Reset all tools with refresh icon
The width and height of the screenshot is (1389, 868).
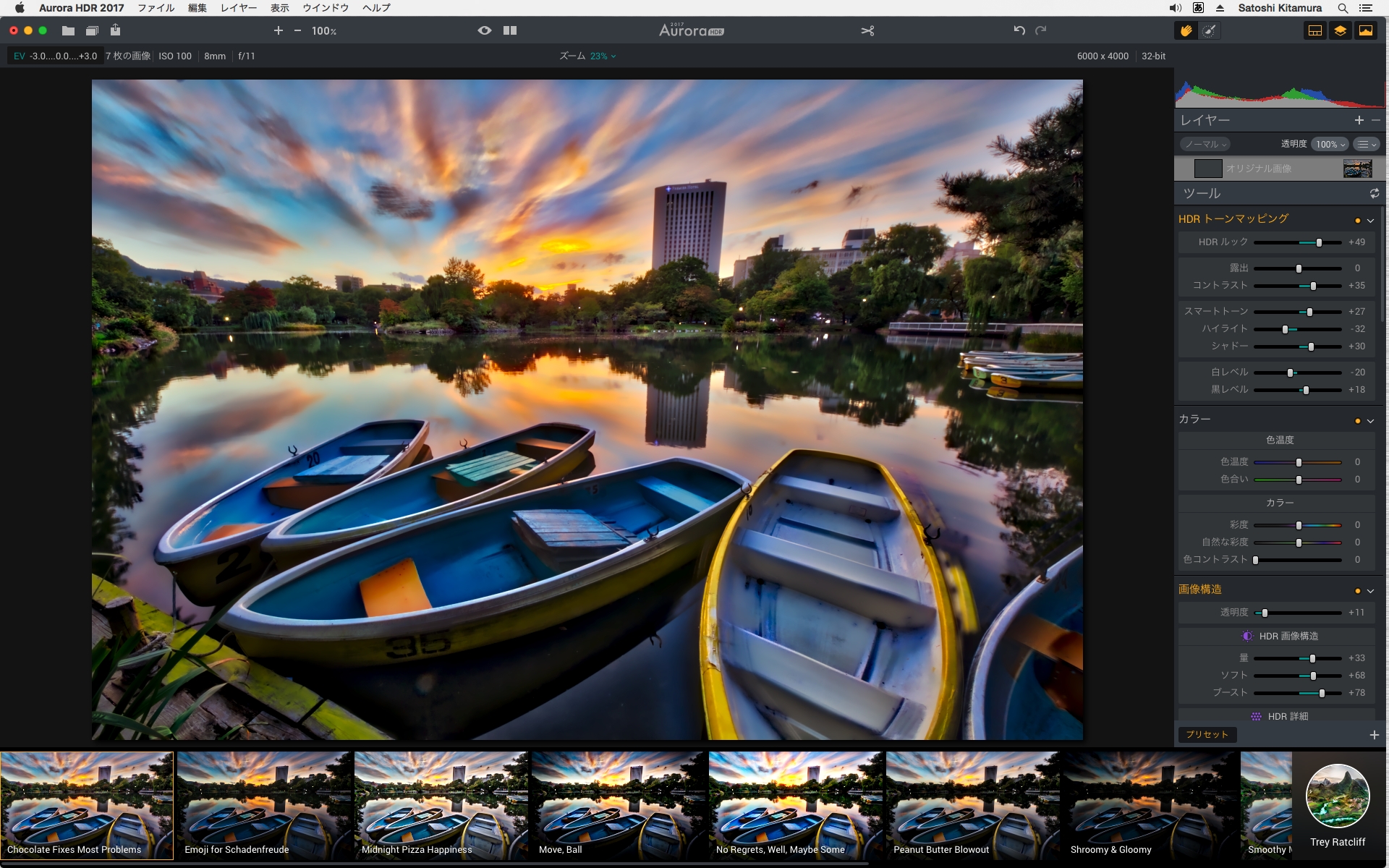1374,193
